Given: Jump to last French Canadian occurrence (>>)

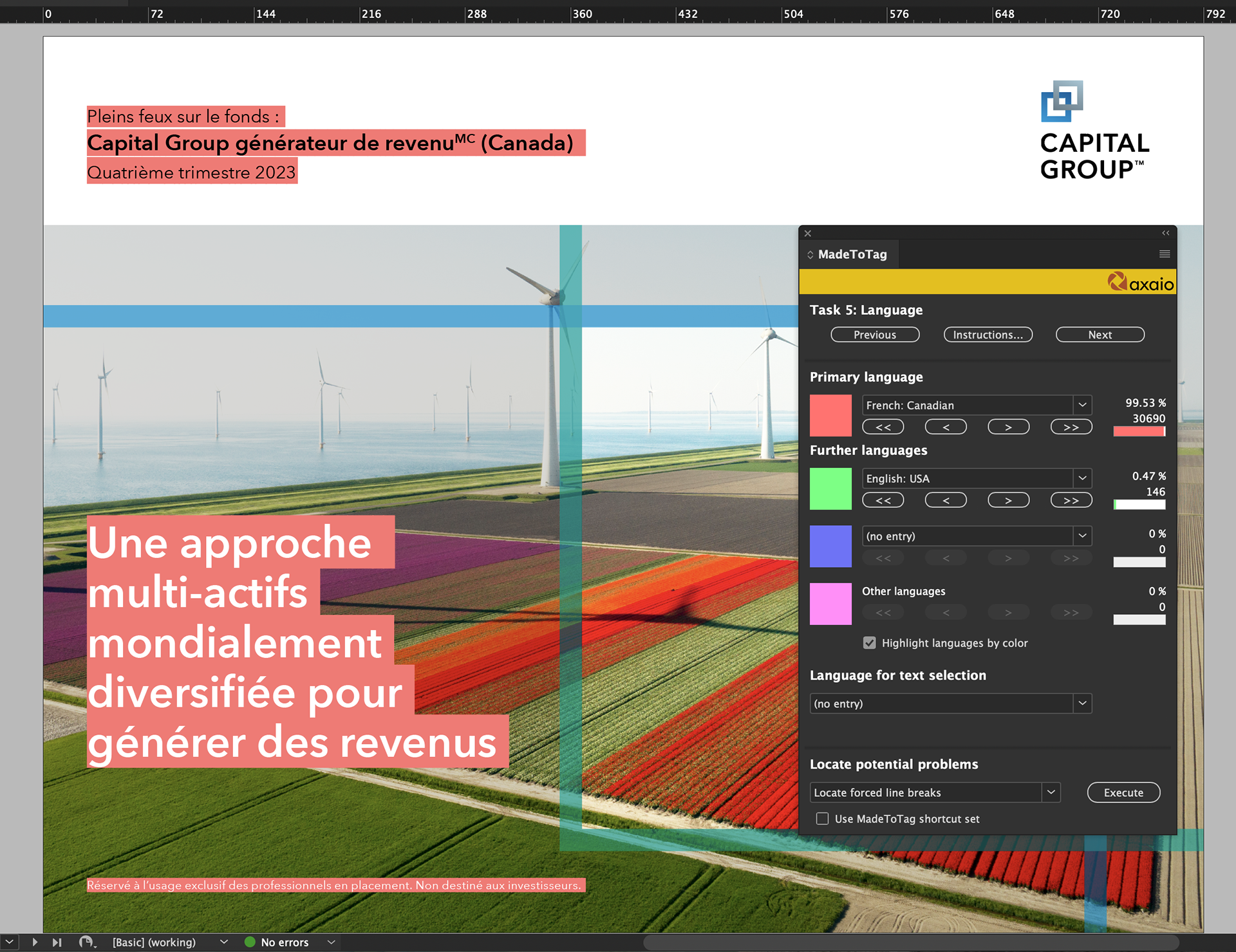Looking at the screenshot, I should 1071,427.
